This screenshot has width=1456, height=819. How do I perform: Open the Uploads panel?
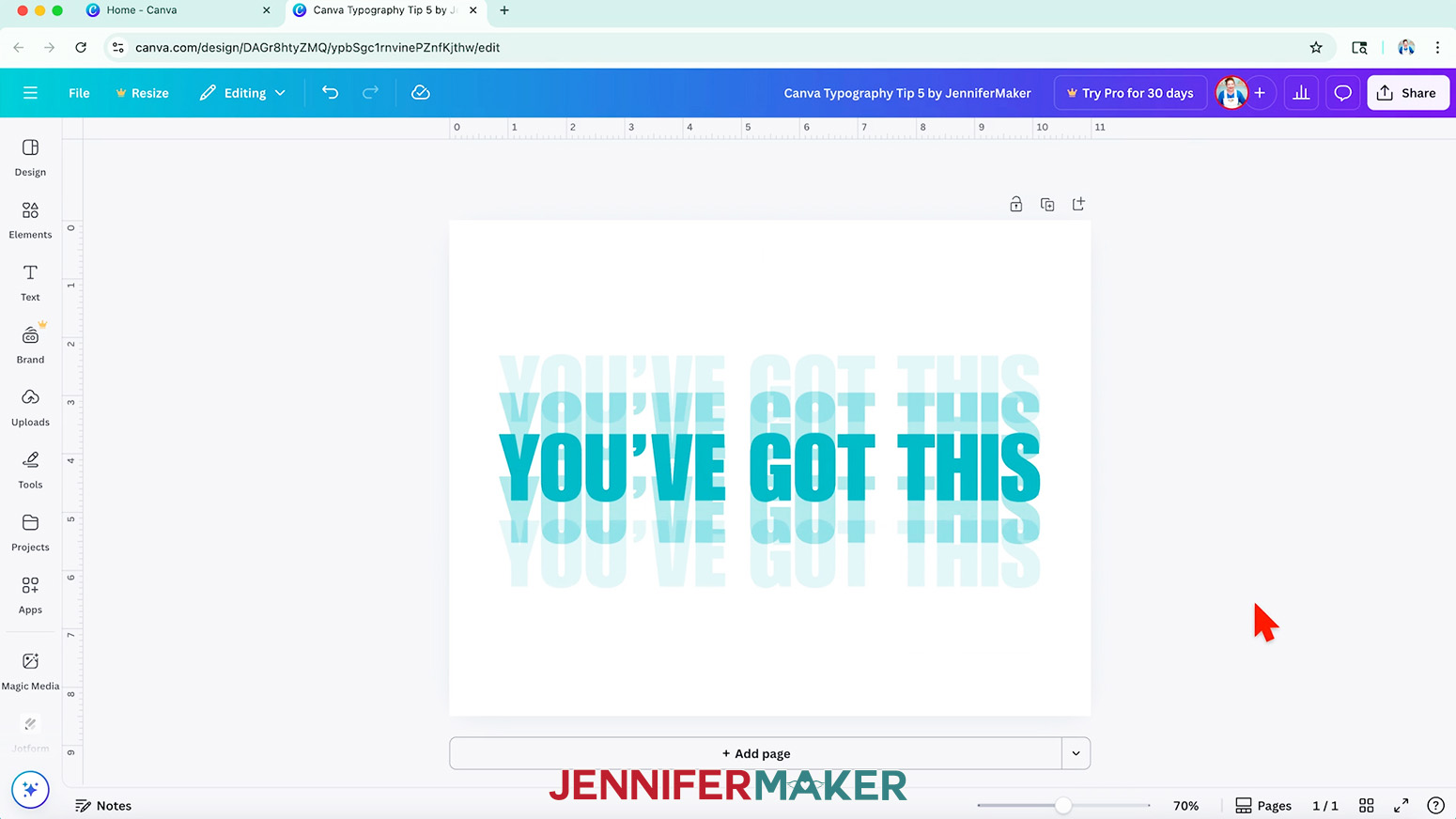(30, 408)
